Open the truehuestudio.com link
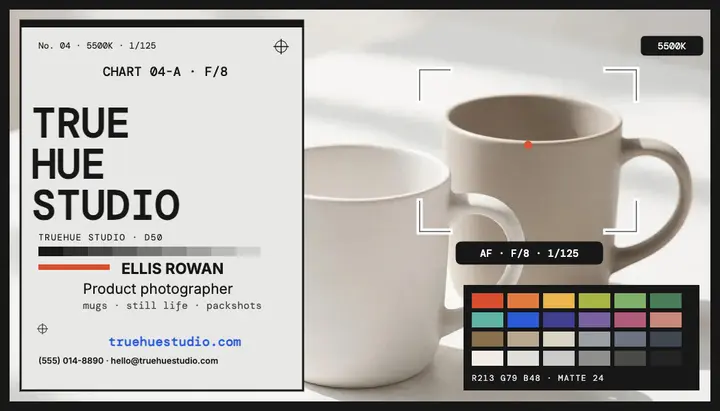This screenshot has width=720, height=411. 175,342
